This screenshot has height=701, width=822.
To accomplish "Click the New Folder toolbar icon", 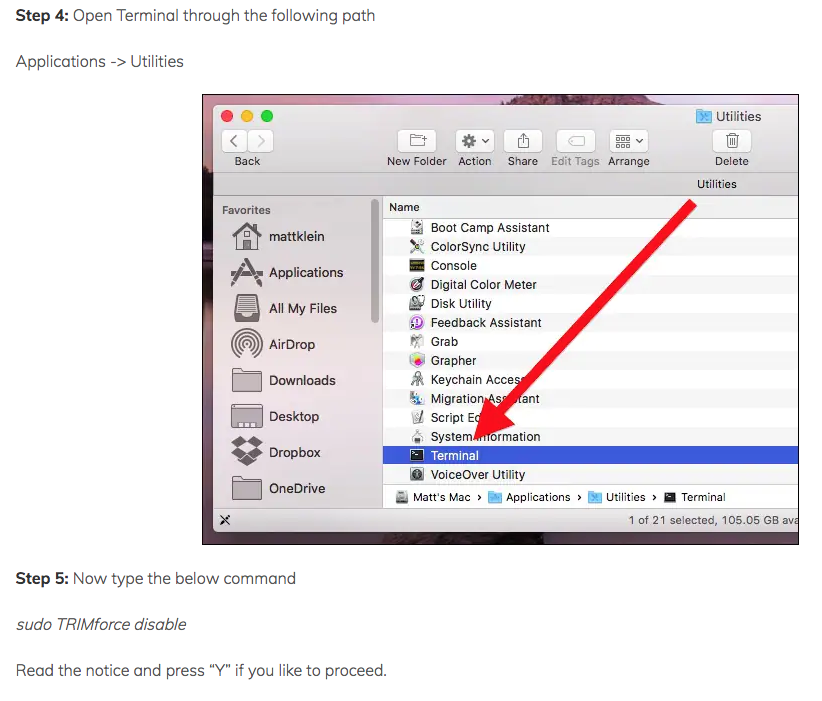I will (417, 141).
